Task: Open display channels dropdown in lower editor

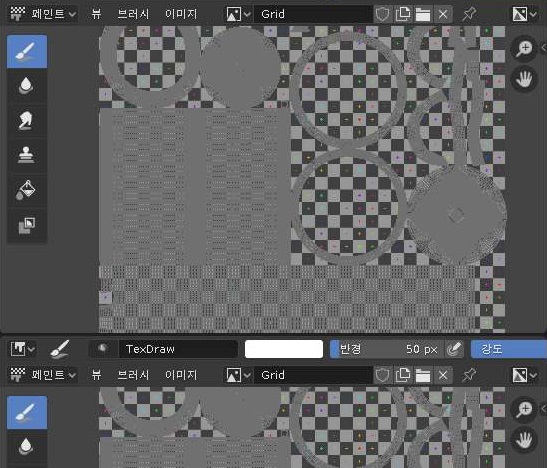Action: pos(524,375)
